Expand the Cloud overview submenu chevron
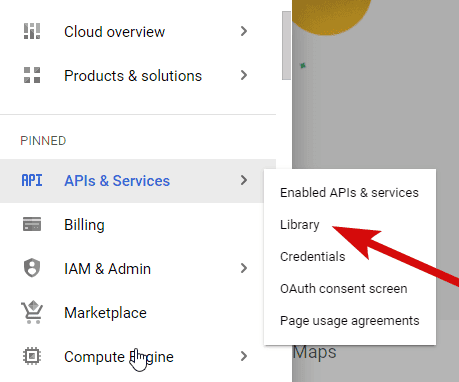Viewport: 459px width, 382px height. [244, 31]
